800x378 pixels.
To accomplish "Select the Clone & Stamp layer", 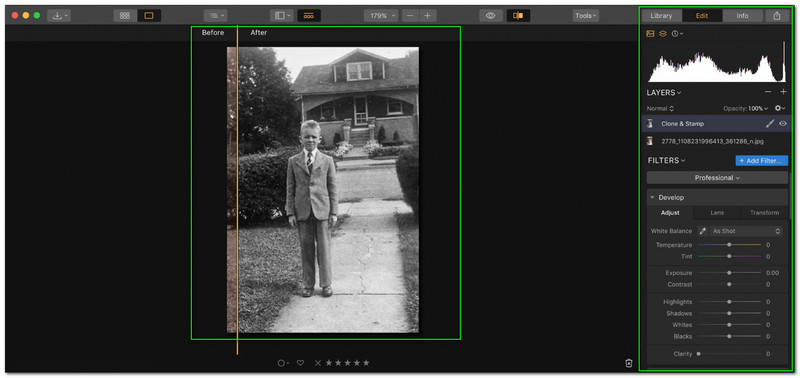I will tap(716, 123).
